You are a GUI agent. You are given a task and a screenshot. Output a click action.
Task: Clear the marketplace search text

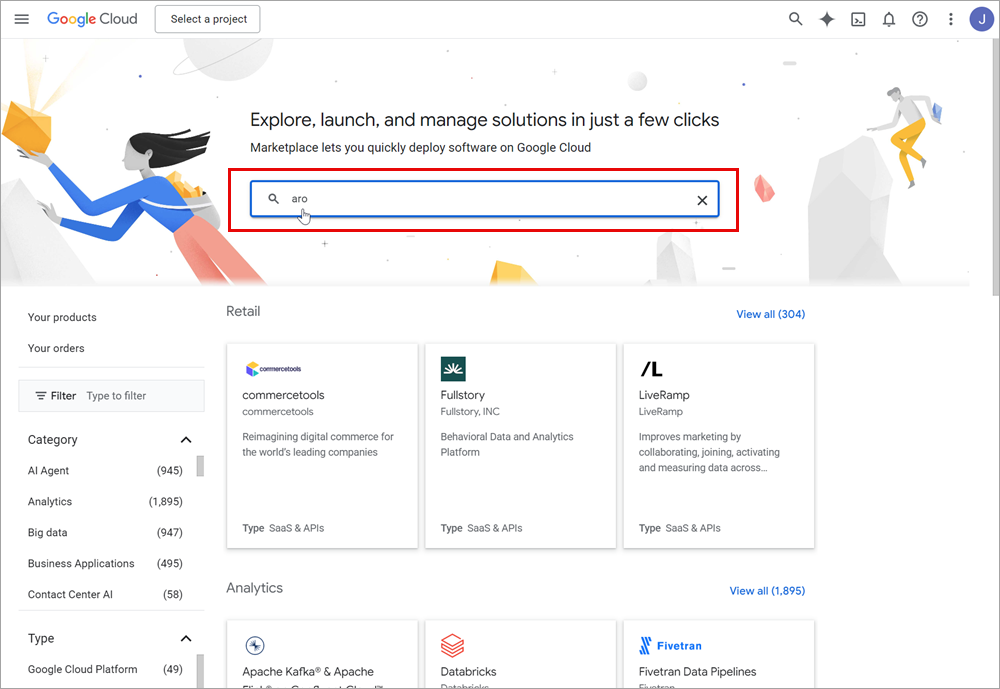tap(702, 200)
